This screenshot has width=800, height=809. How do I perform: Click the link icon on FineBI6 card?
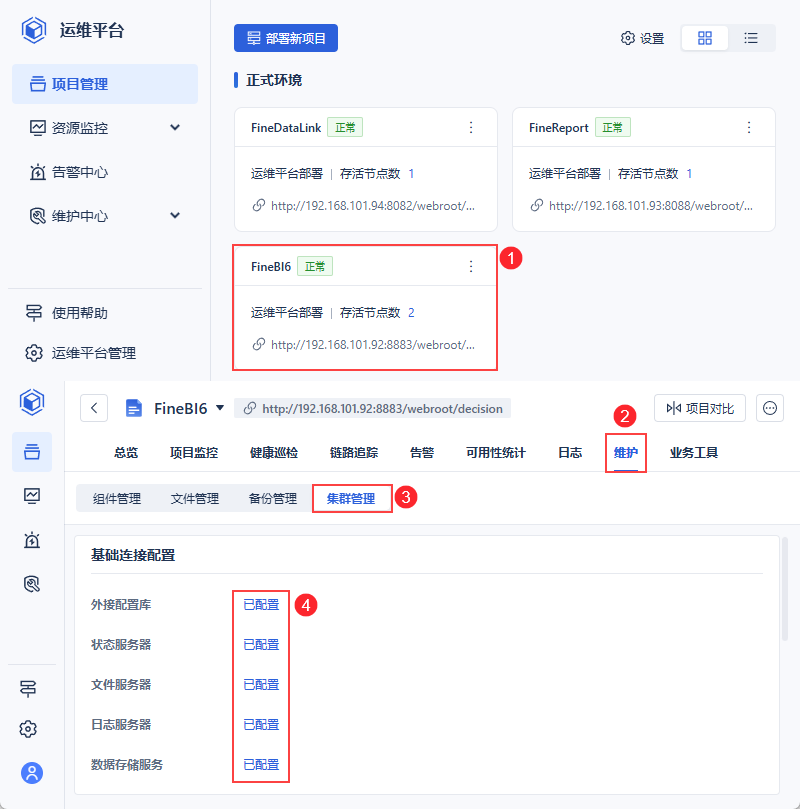click(x=258, y=344)
